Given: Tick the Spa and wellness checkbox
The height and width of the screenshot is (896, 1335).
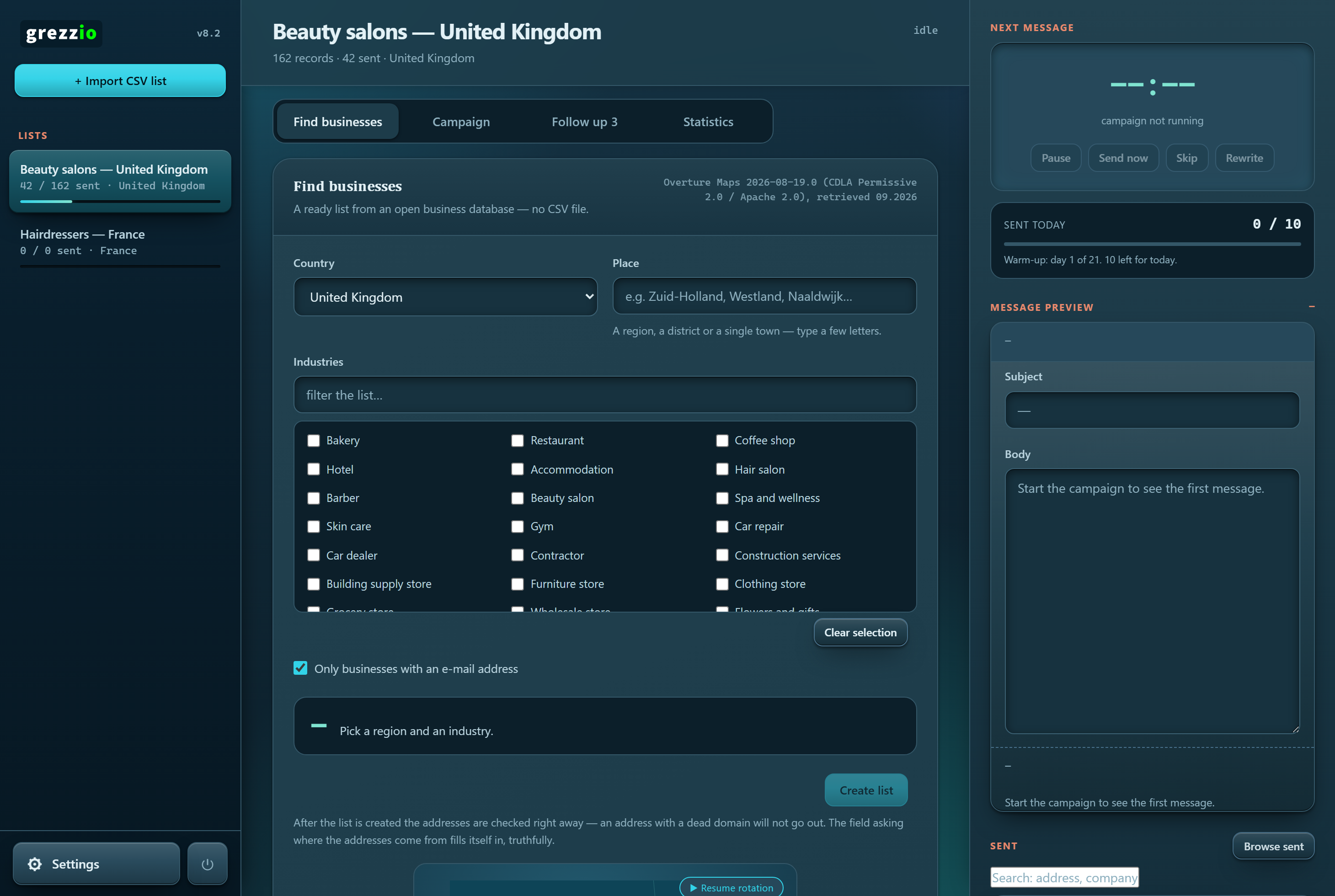Looking at the screenshot, I should click(722, 498).
